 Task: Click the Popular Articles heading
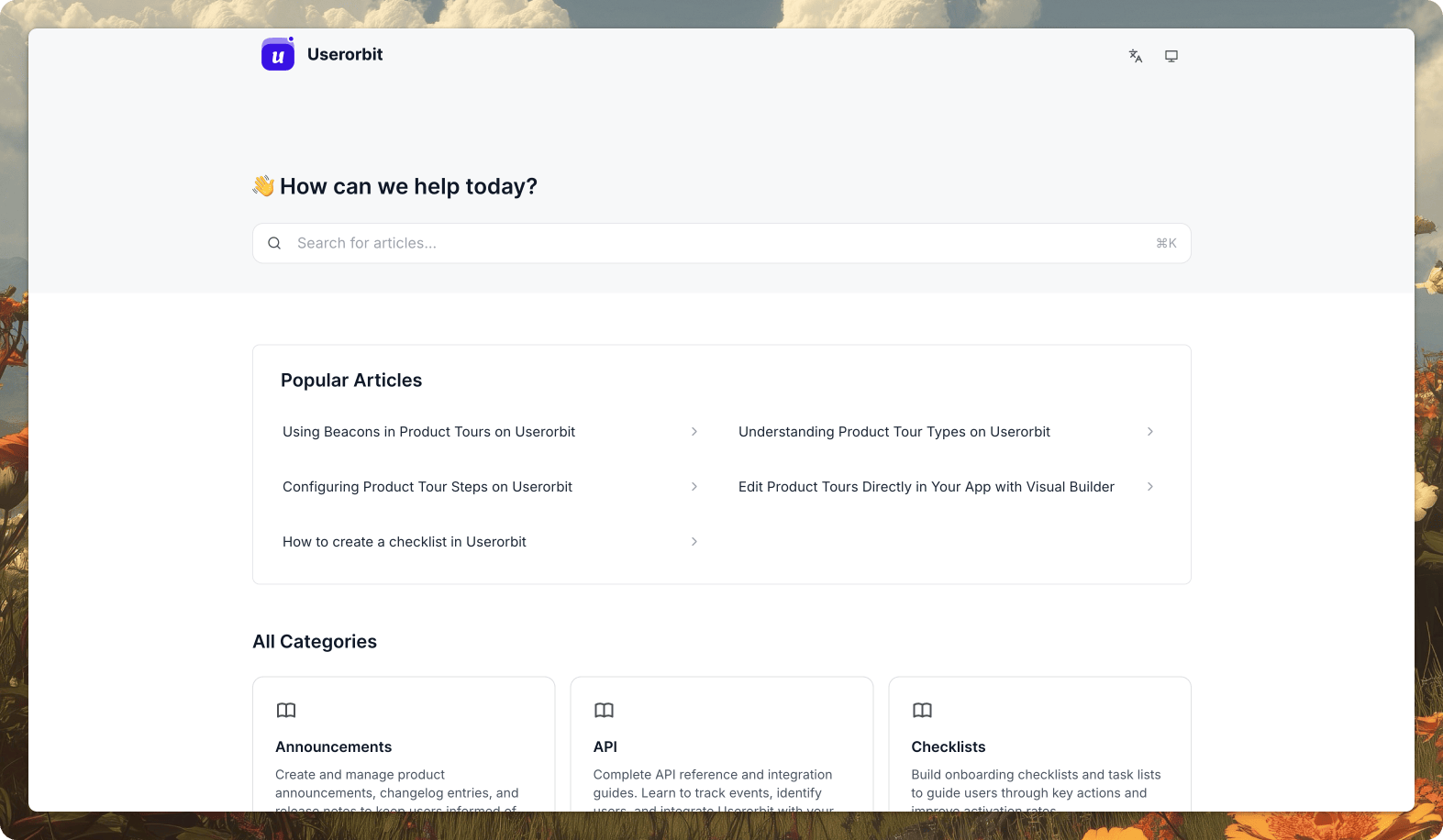351,381
